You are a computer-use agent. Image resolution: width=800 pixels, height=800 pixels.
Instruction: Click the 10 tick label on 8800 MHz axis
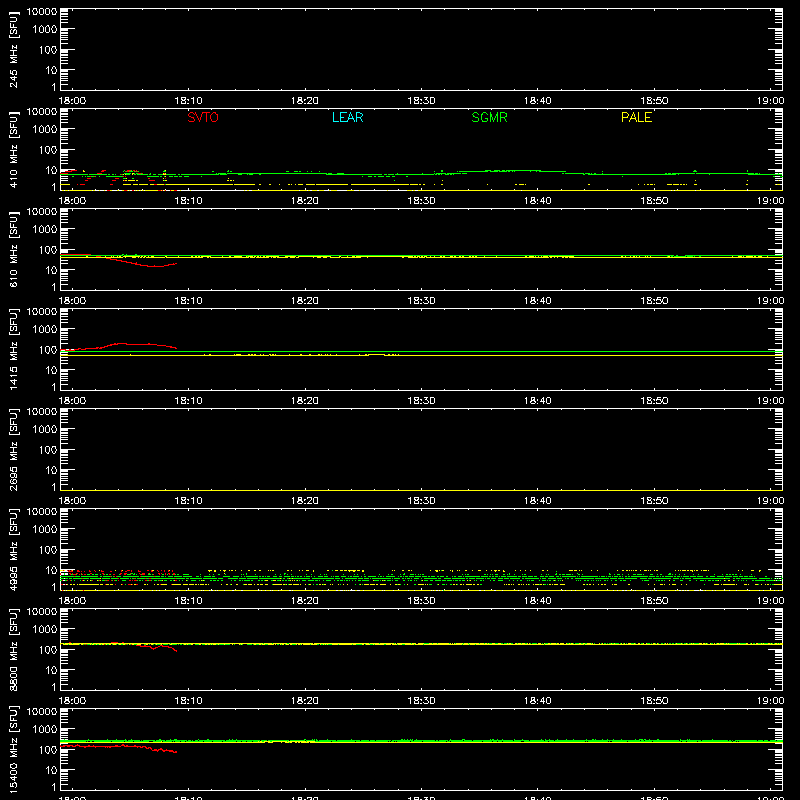click(x=52, y=670)
